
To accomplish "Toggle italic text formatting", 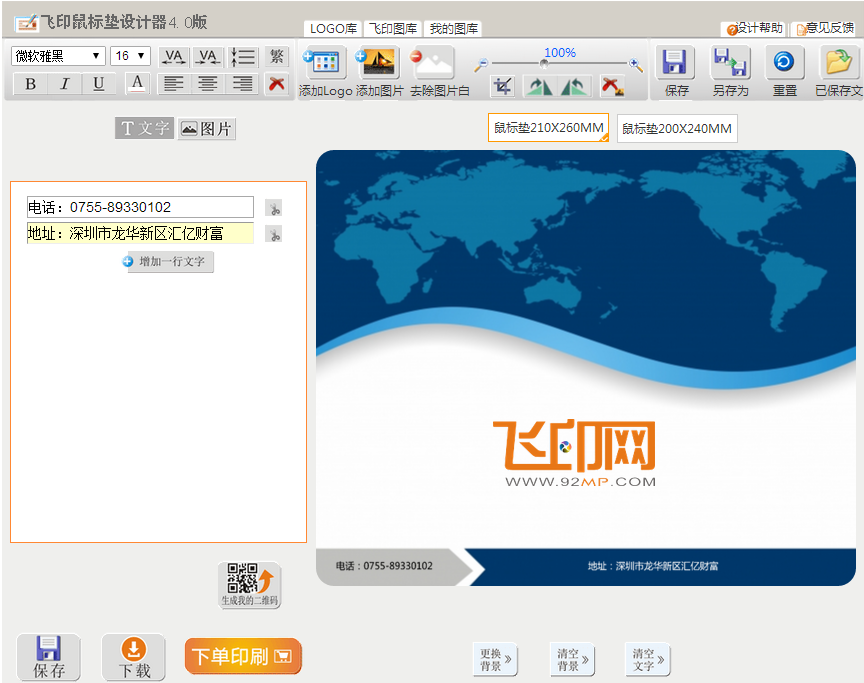I will (x=64, y=84).
